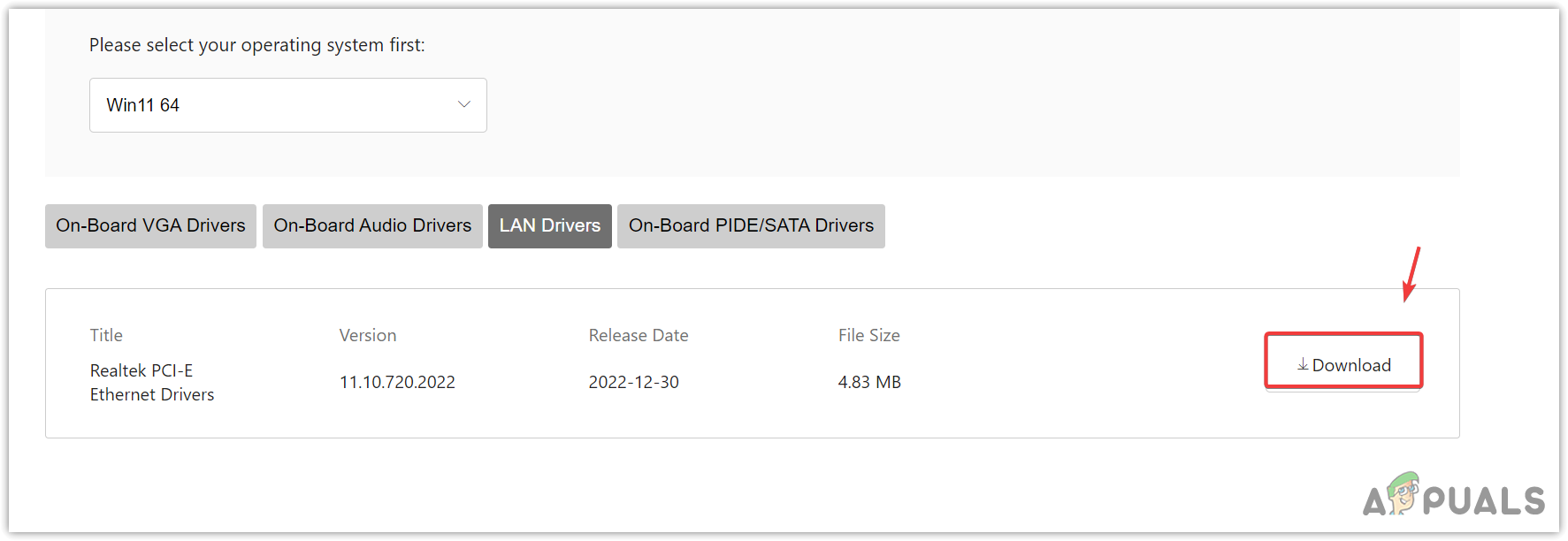Click the chevron on the operating system selector
This screenshot has width=1568, height=541.
click(463, 104)
